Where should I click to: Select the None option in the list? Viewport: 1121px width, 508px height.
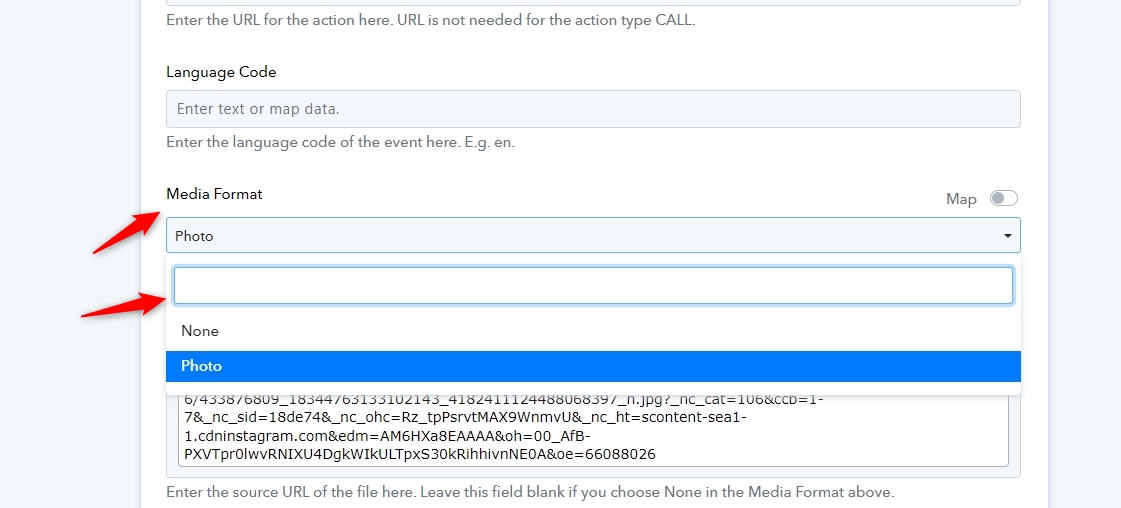(x=593, y=332)
